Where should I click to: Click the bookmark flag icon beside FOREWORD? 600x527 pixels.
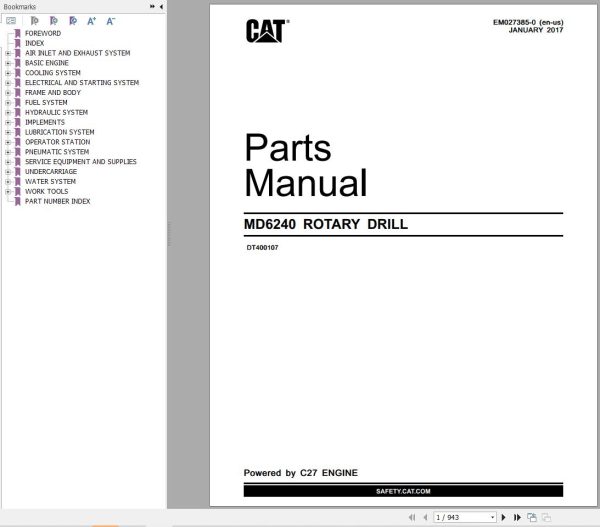18,33
